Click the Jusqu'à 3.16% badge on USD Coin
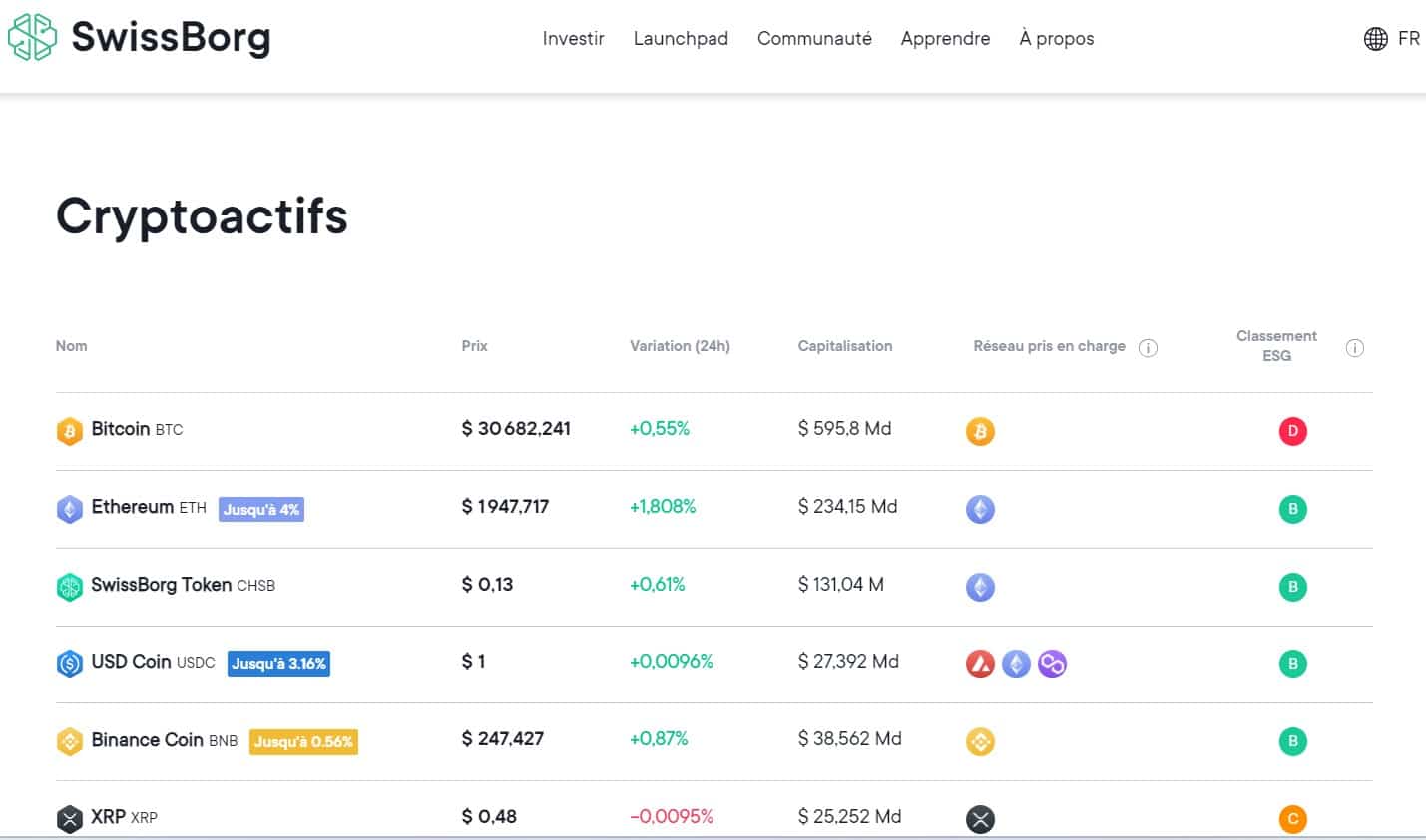Screen dimensions: 1426x840 278,663
